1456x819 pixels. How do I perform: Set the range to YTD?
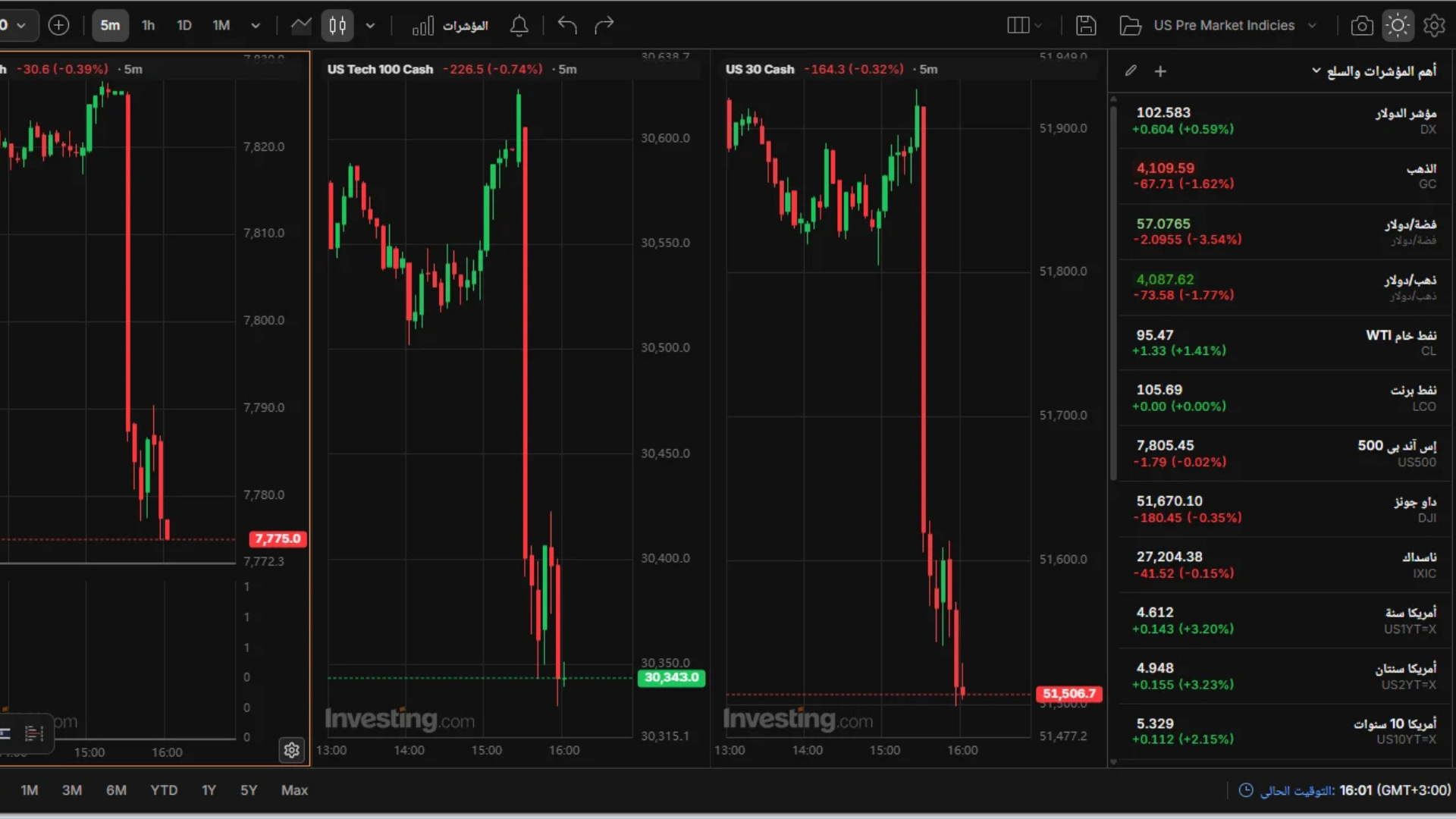pyautogui.click(x=164, y=790)
